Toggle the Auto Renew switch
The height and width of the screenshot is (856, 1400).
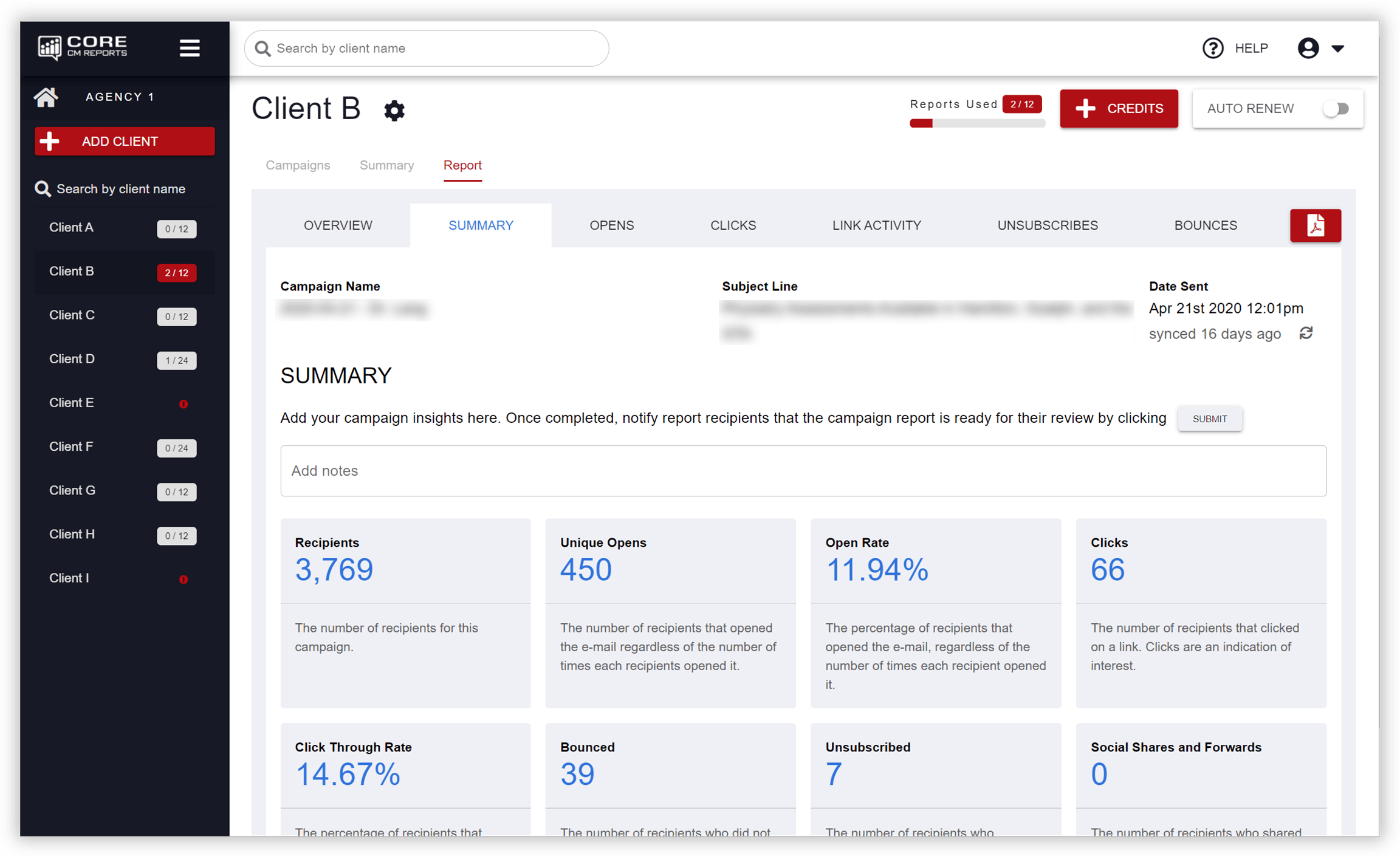point(1336,109)
